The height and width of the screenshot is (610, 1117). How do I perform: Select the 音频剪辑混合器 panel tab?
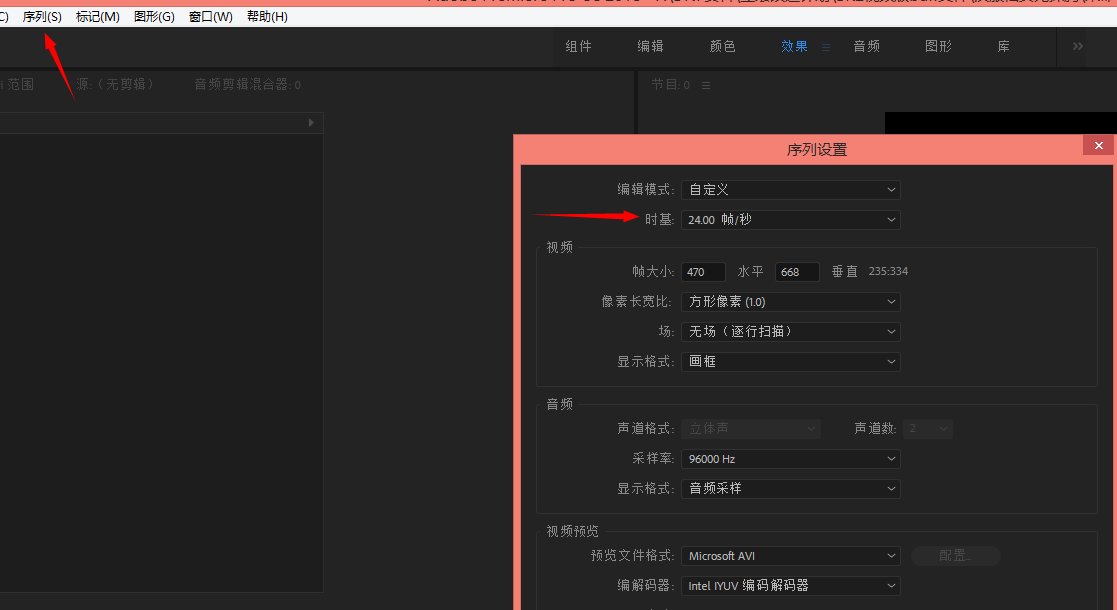(247, 84)
